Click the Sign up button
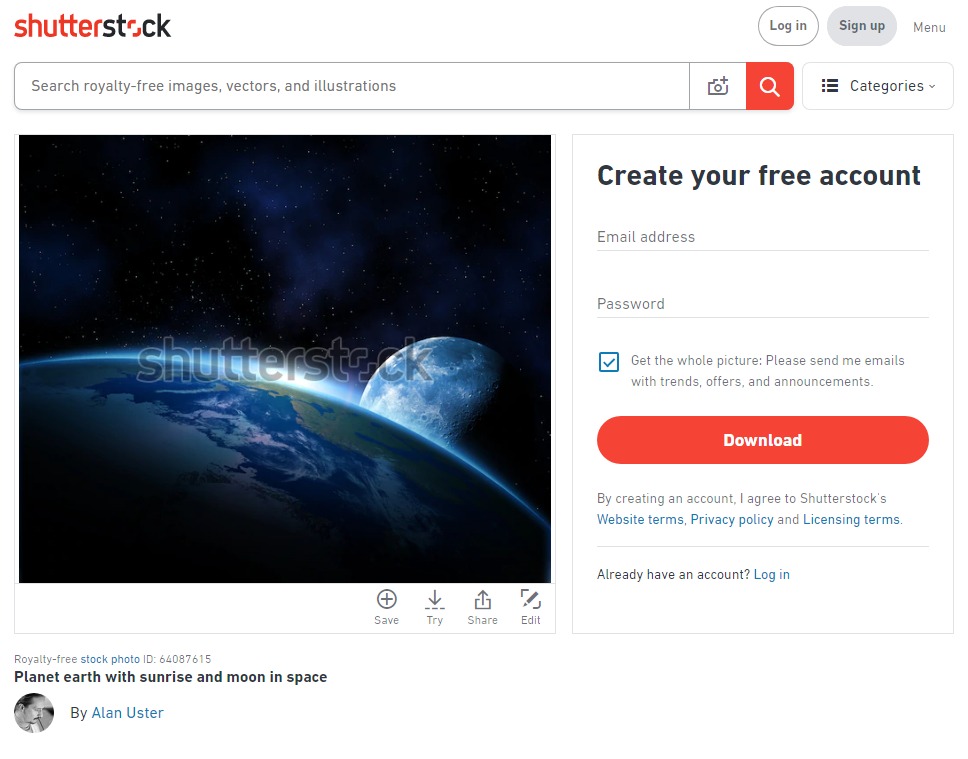 point(862,26)
